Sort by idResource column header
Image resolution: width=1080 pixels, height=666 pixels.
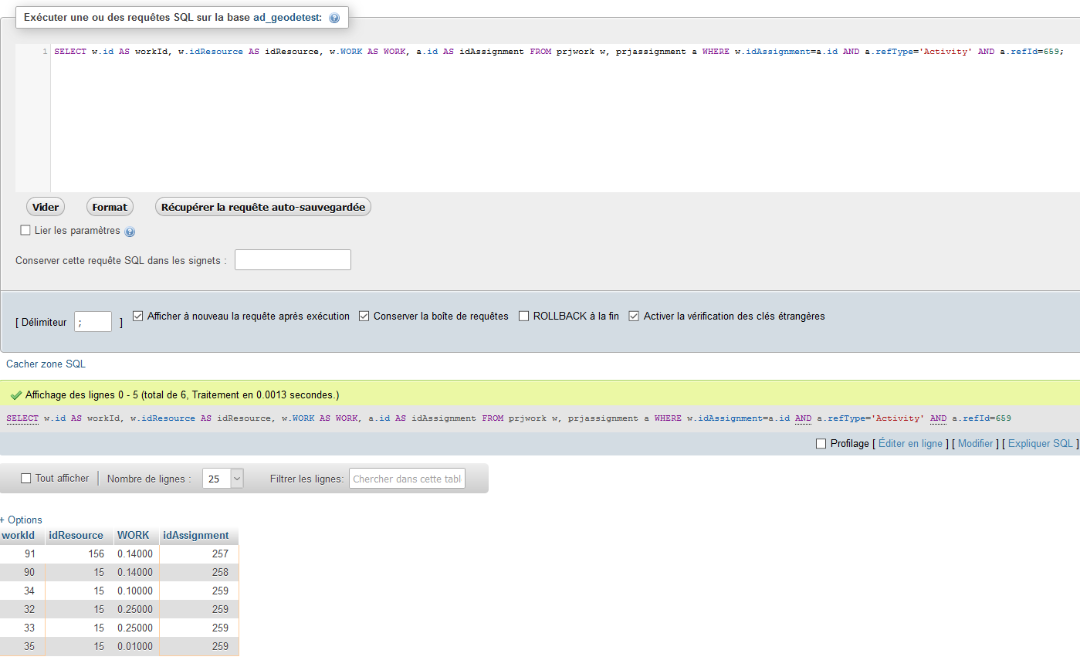coord(76,535)
